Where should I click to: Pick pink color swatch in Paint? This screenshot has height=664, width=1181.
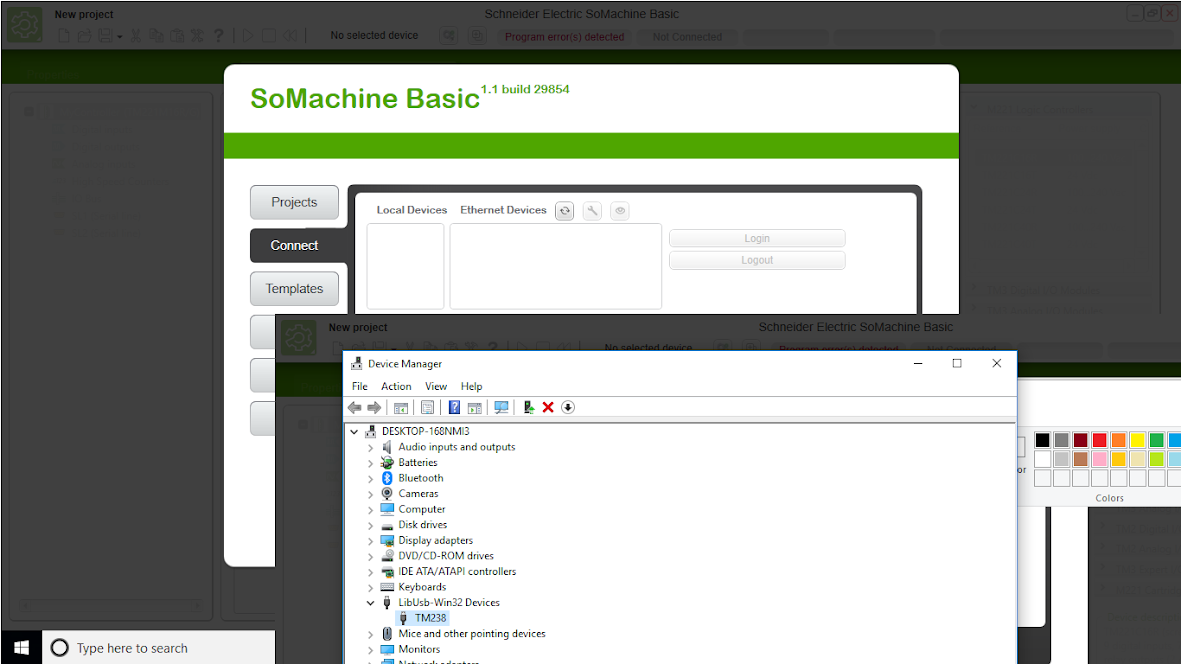1100,458
